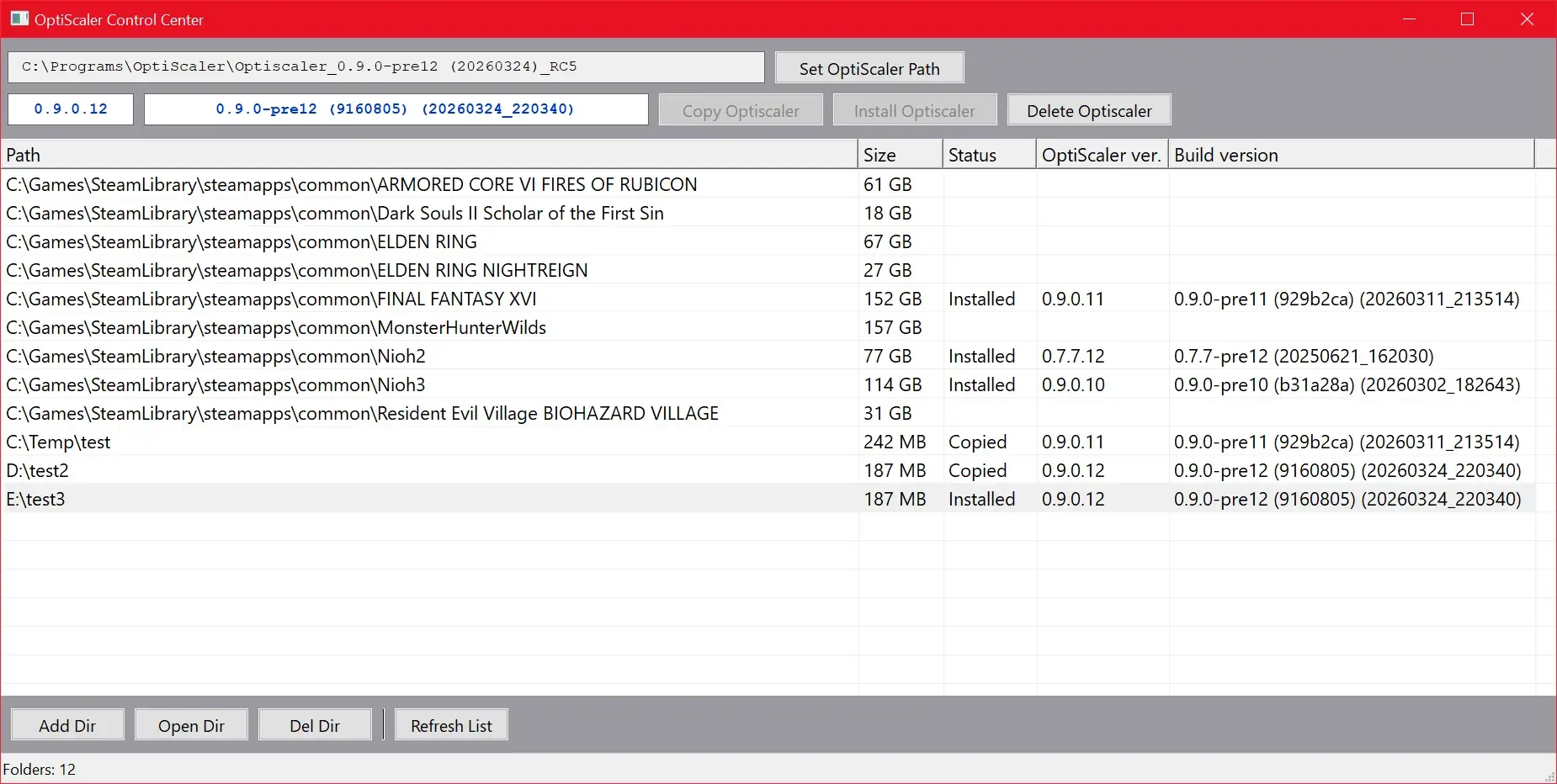Click the Add Dir button

pyautogui.click(x=67, y=725)
